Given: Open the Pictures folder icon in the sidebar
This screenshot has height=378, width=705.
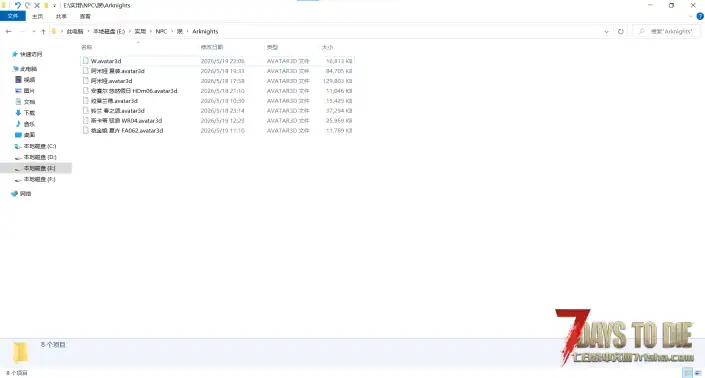Looking at the screenshot, I should point(18,90).
